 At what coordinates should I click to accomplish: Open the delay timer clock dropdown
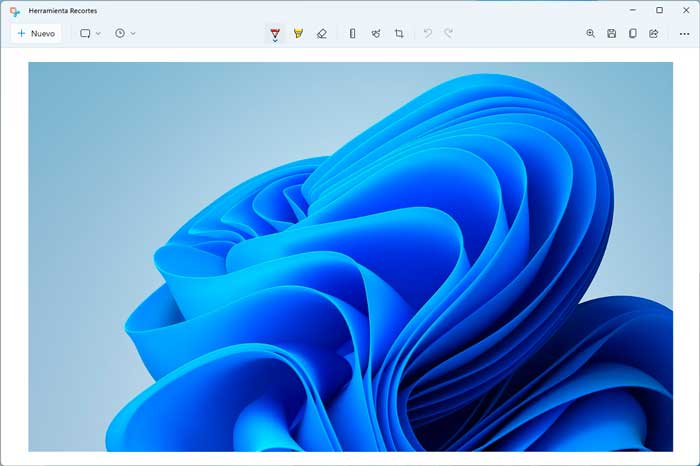[125, 33]
